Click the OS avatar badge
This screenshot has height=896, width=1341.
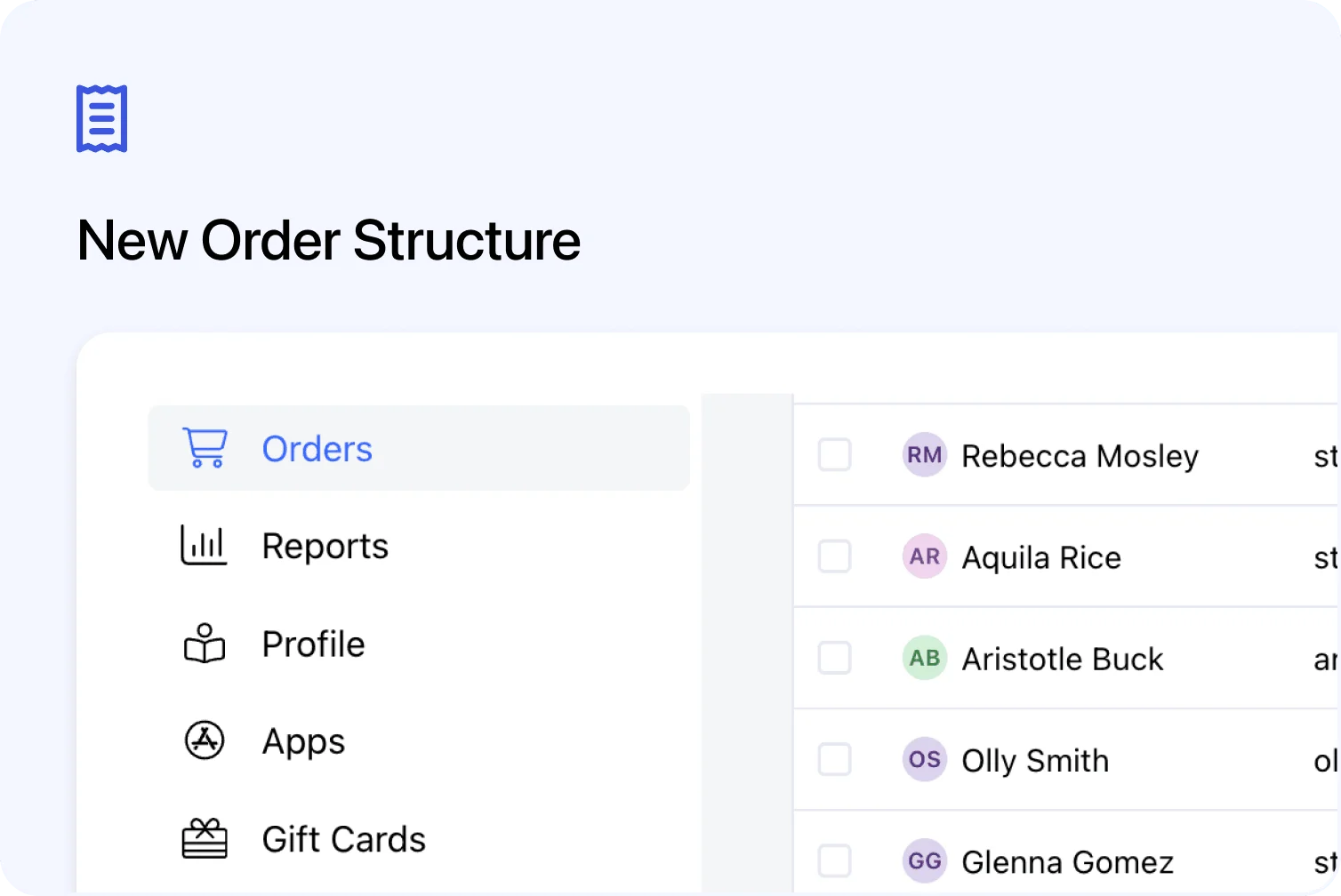point(925,759)
